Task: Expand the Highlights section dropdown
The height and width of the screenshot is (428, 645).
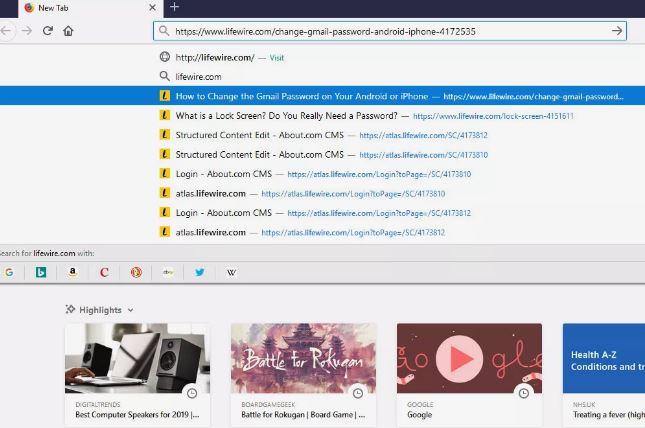Action: 130,310
